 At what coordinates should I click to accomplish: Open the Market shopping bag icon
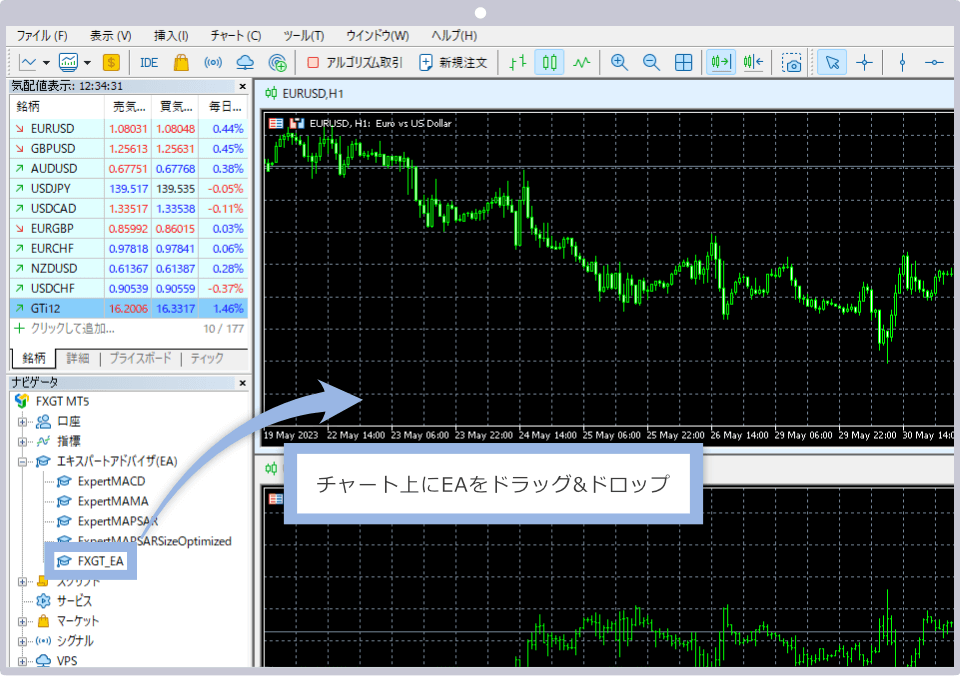point(181,62)
